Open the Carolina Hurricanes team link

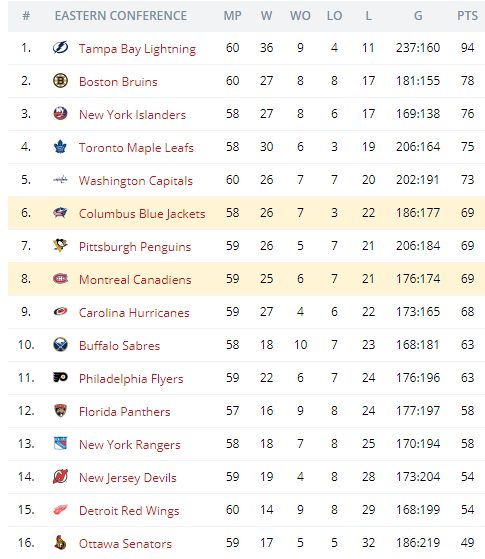pyautogui.click(x=134, y=312)
